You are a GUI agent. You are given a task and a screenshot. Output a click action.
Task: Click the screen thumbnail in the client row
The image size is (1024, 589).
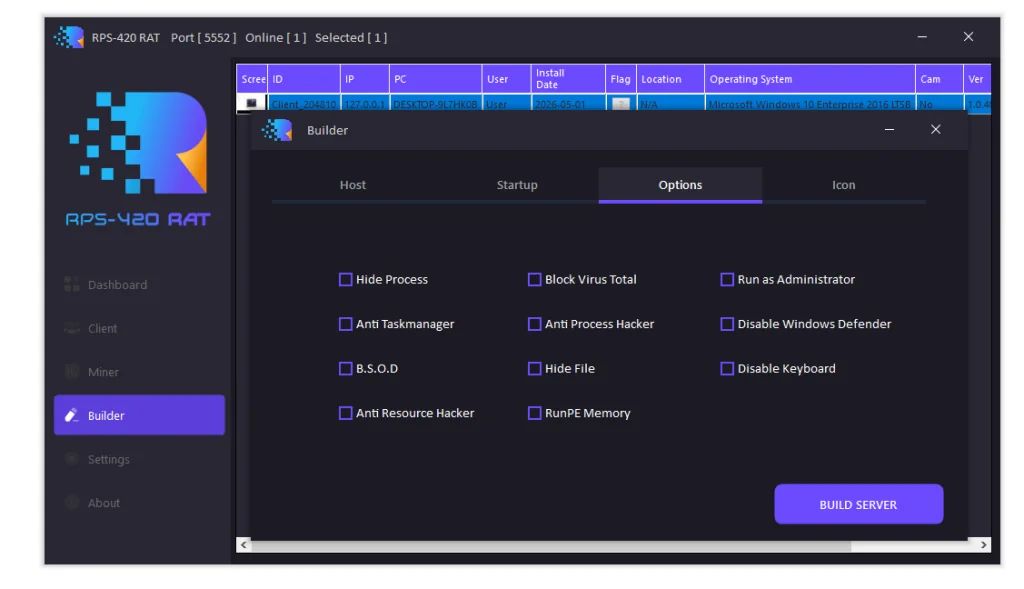(251, 103)
